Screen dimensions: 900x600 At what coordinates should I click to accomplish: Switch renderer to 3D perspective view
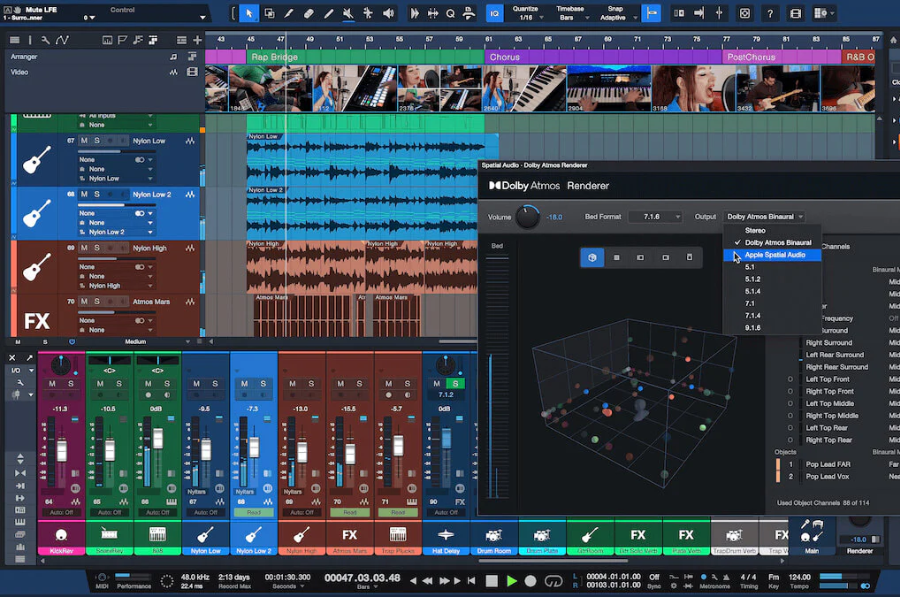pos(592,257)
